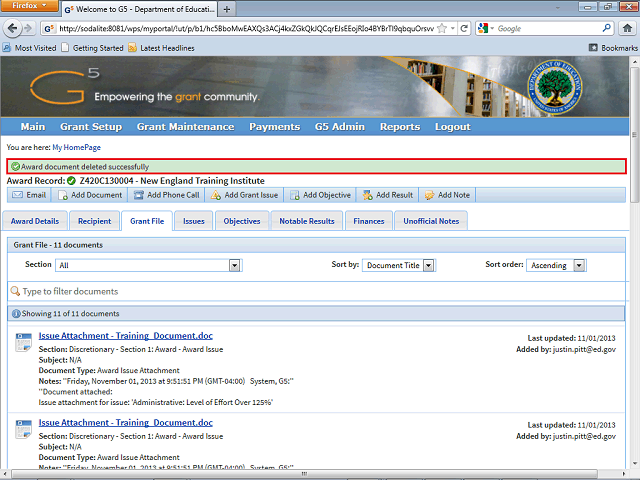Open the Grant Setup menu
640x480 pixels.
point(91,127)
